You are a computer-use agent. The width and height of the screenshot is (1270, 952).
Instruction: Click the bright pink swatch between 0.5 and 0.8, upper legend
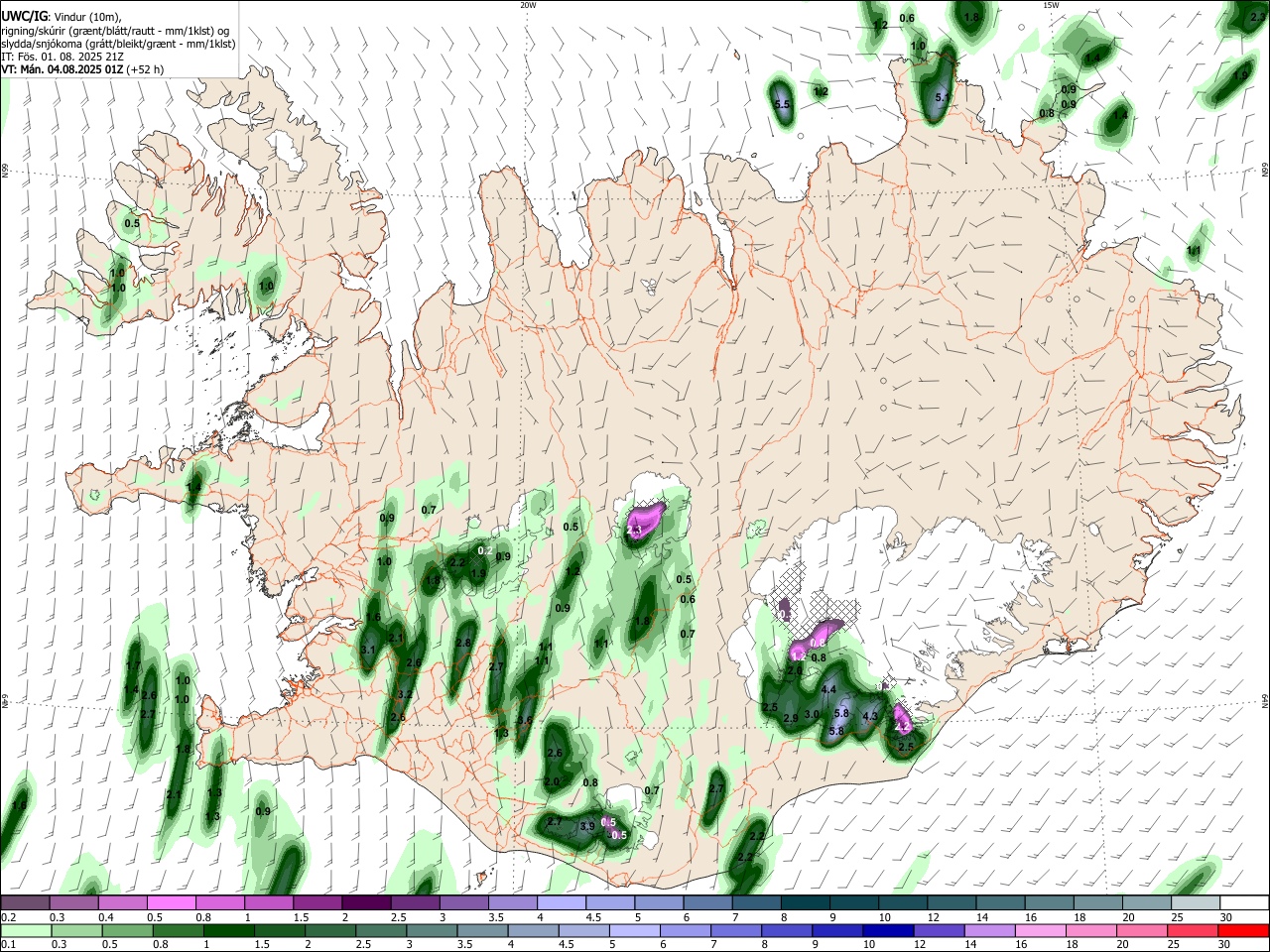pyautogui.click(x=172, y=902)
